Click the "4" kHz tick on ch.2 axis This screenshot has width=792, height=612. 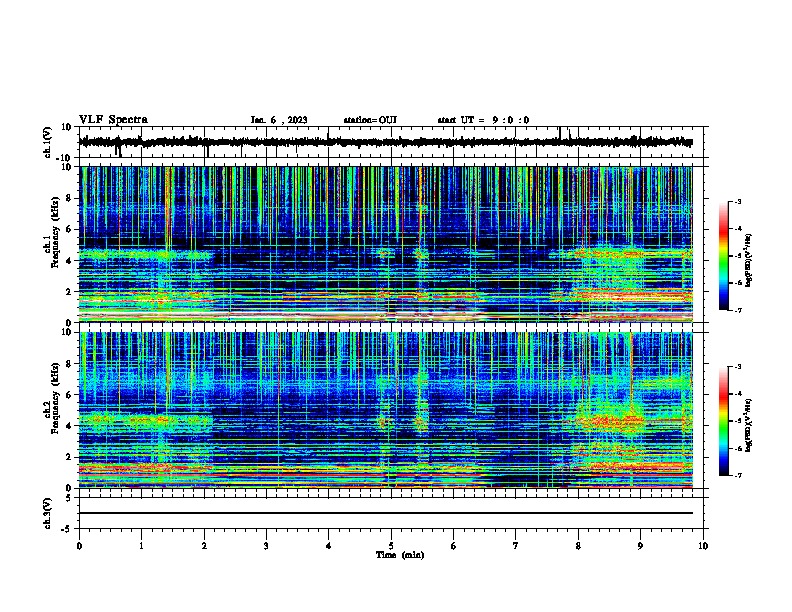tap(69, 426)
